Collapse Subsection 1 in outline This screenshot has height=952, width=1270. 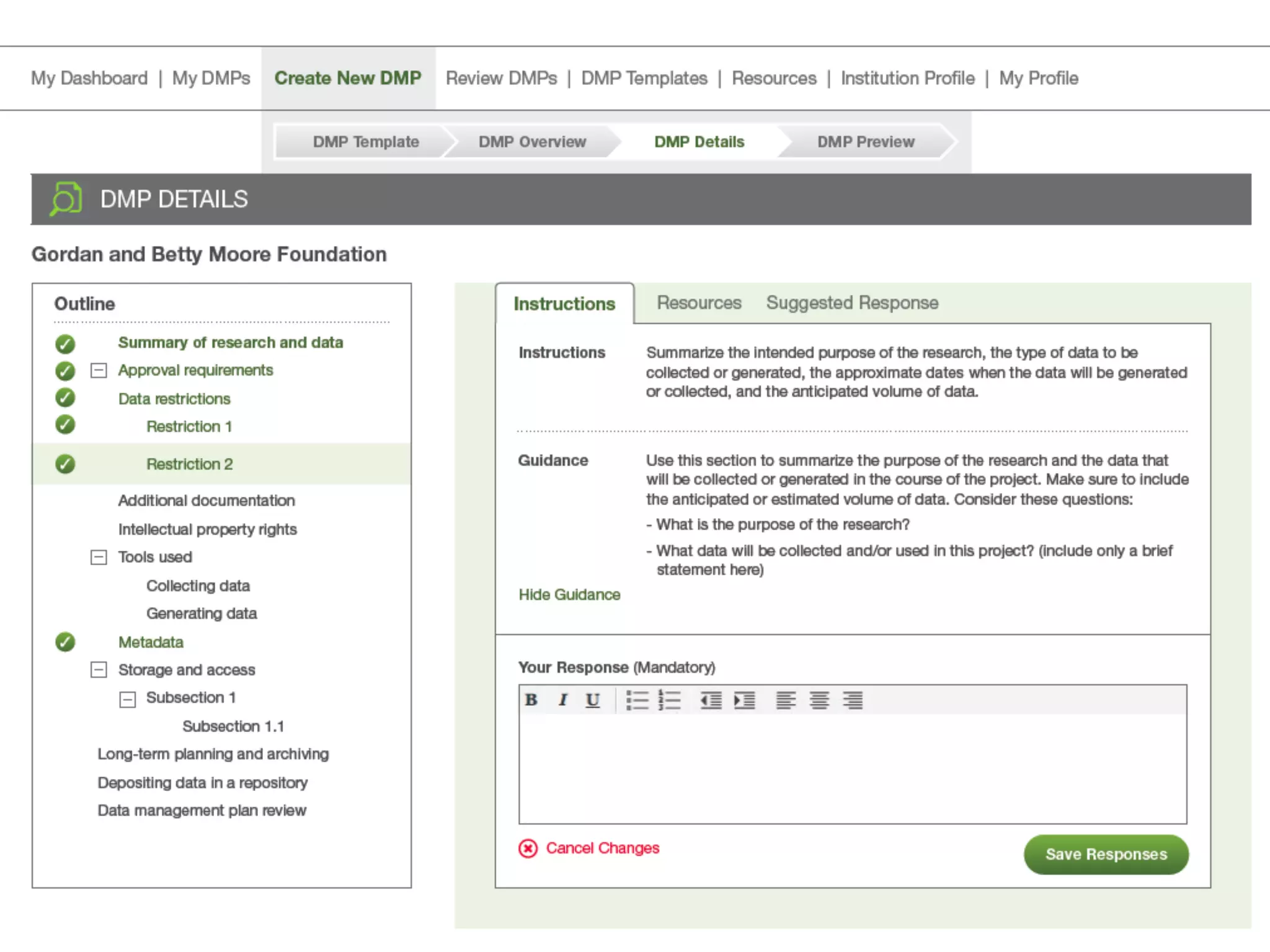[x=127, y=700]
